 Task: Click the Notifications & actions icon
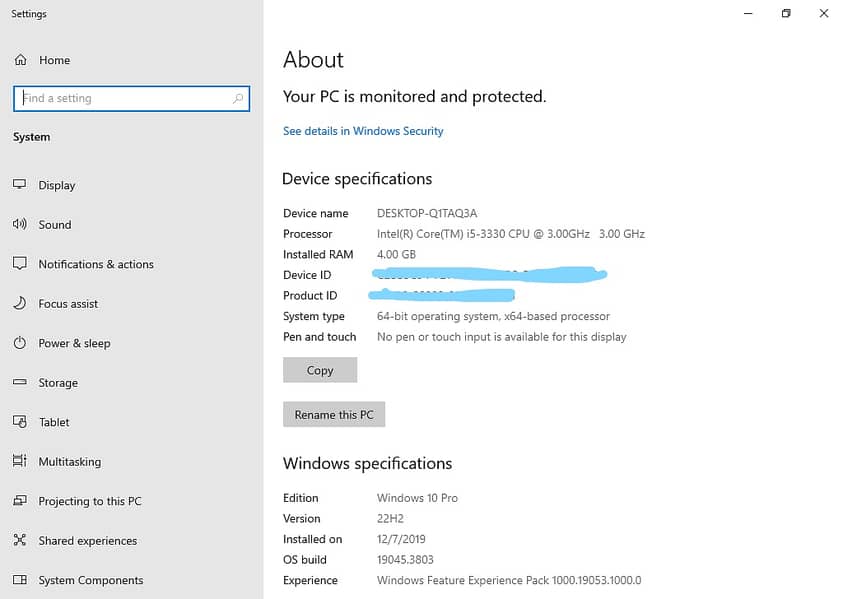[19, 263]
